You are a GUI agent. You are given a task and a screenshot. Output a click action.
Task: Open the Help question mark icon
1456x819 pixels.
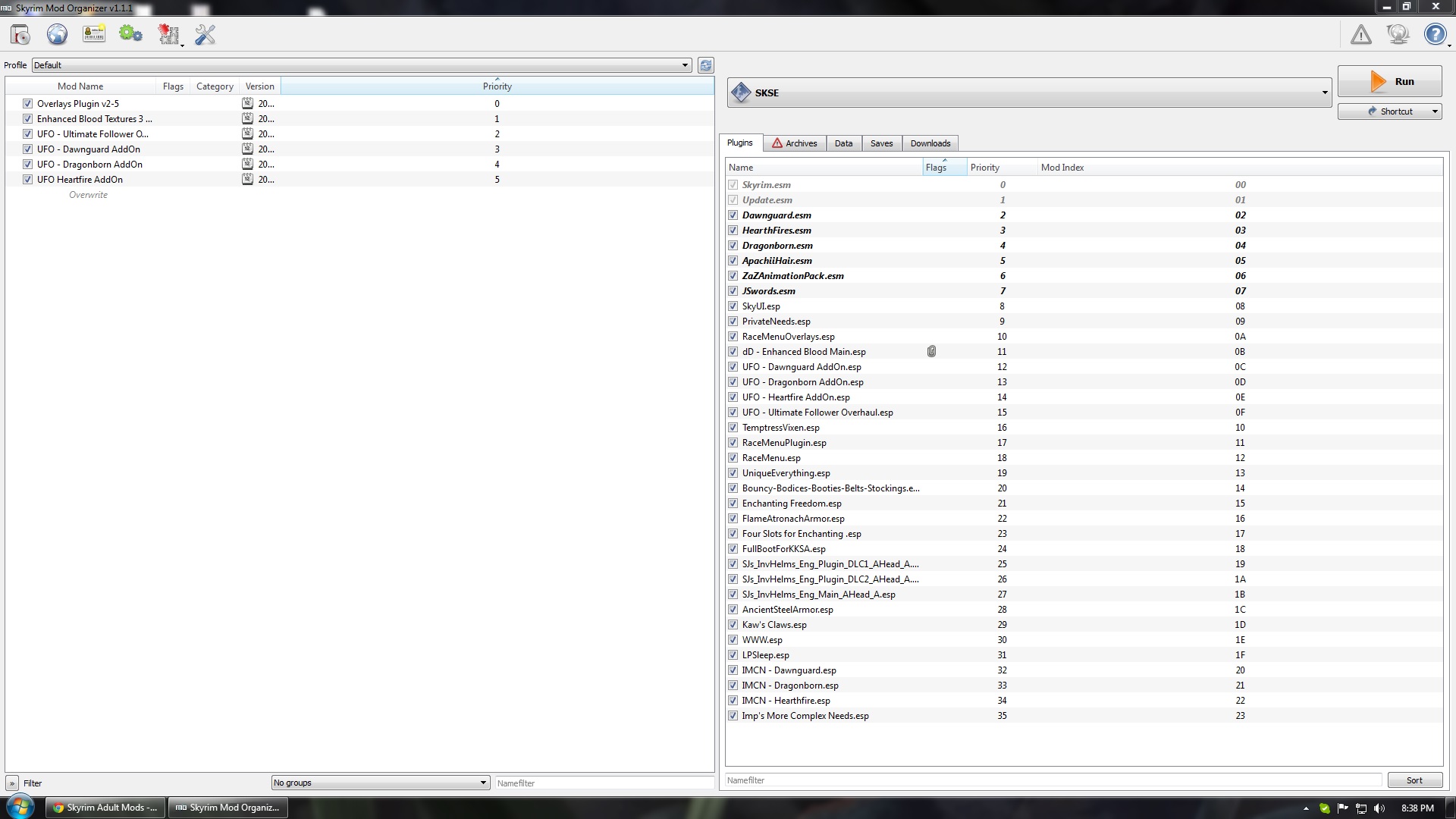[1435, 35]
